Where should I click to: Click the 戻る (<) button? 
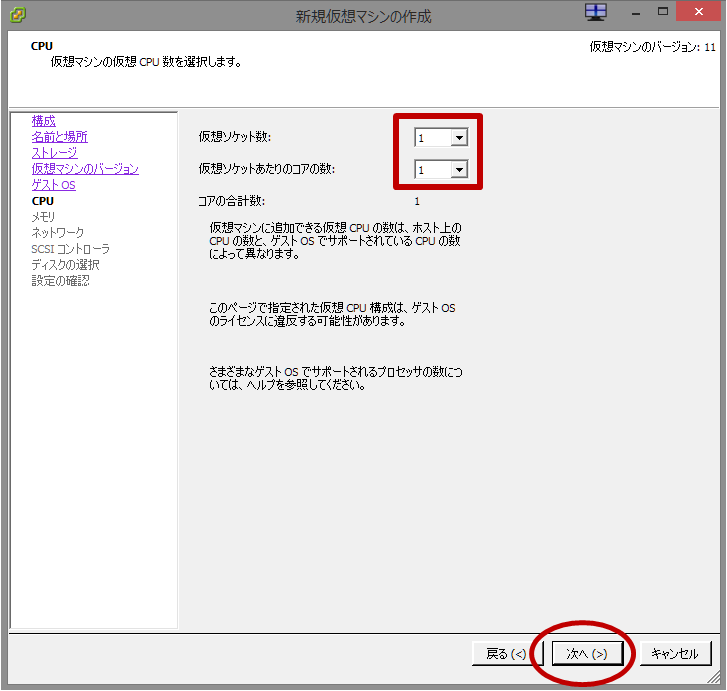coord(506,653)
